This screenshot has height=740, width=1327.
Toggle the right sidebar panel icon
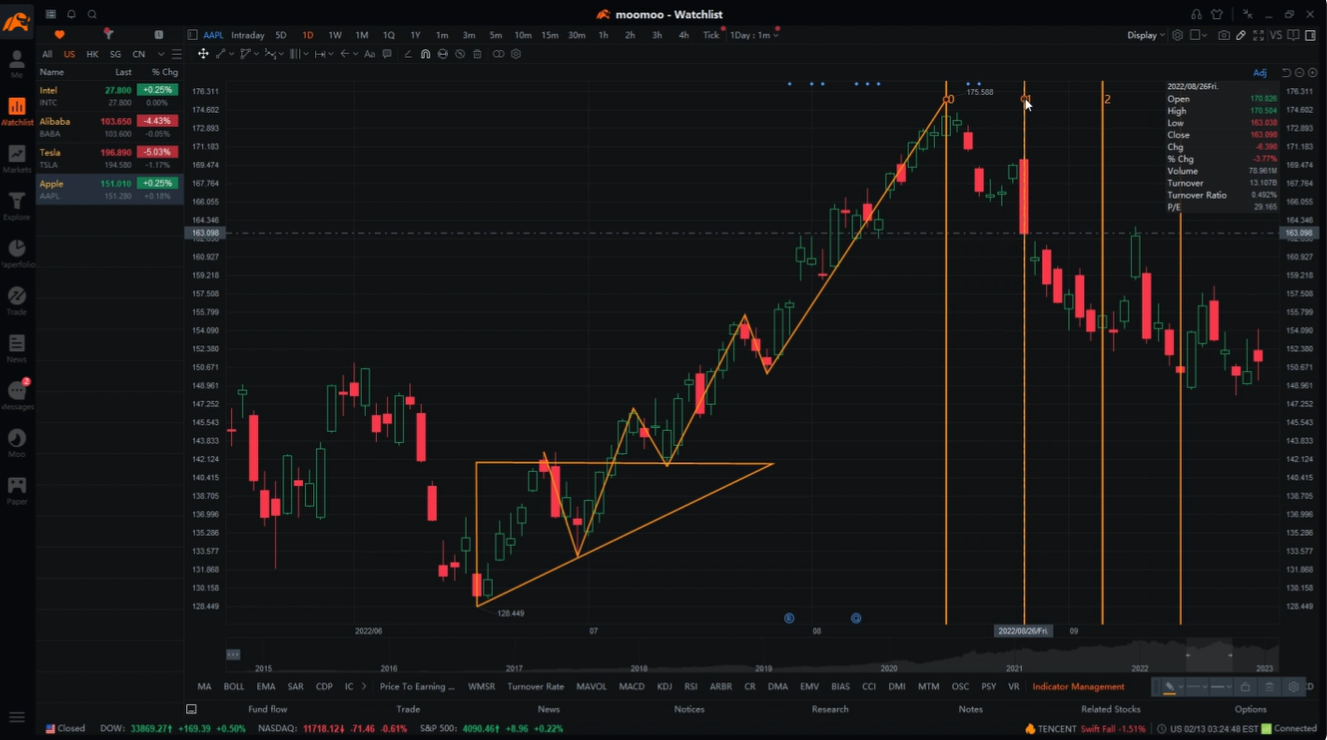tap(1310, 35)
